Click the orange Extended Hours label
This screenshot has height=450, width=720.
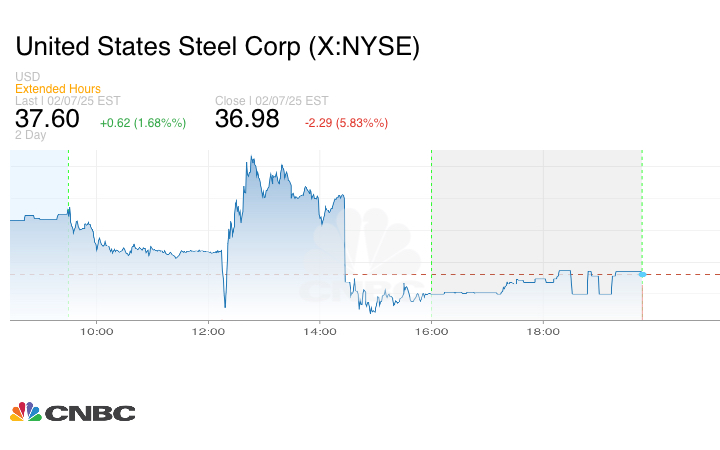[x=58, y=89]
